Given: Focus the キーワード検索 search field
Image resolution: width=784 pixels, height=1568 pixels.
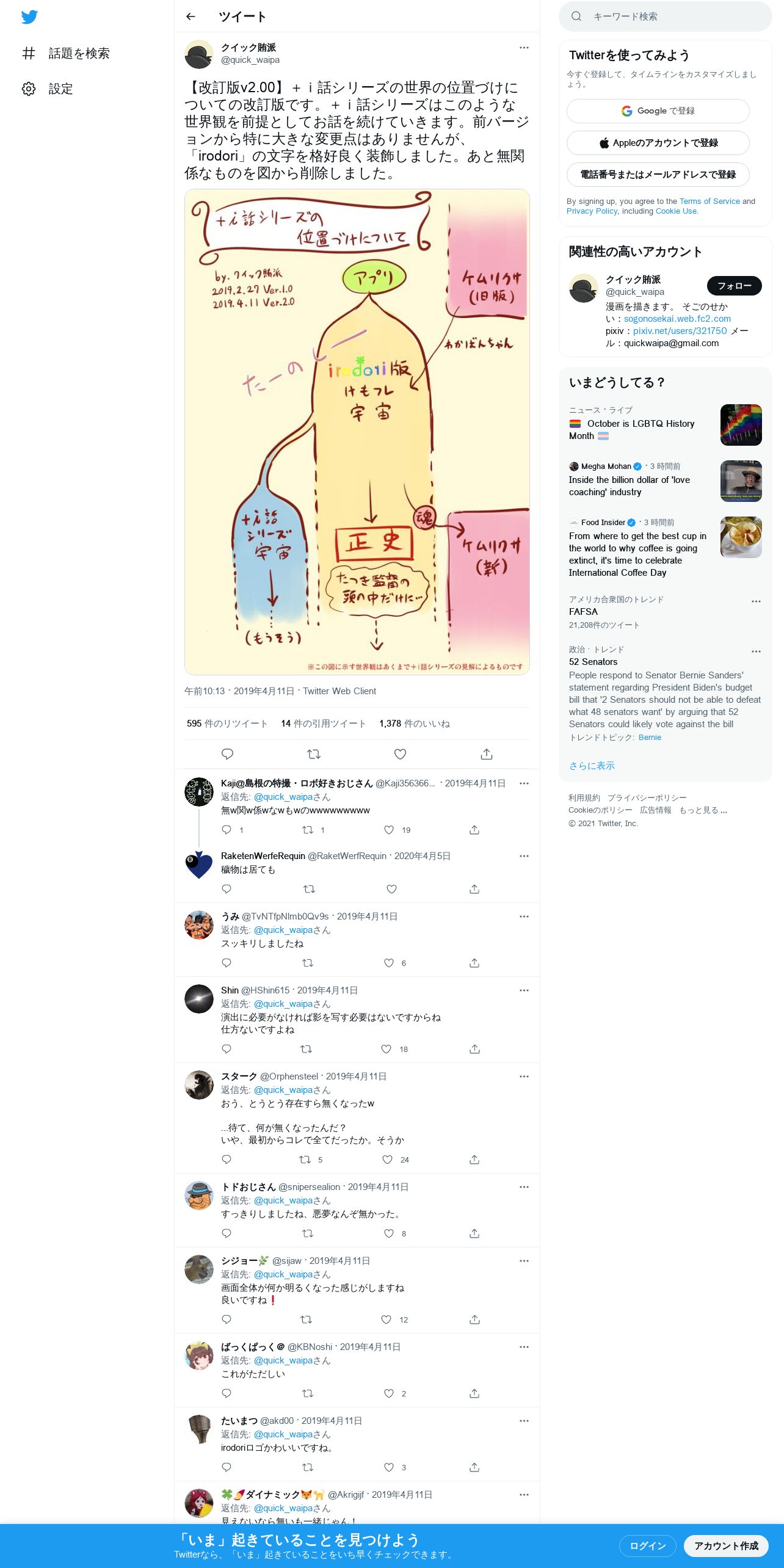Looking at the screenshot, I should click(x=665, y=16).
